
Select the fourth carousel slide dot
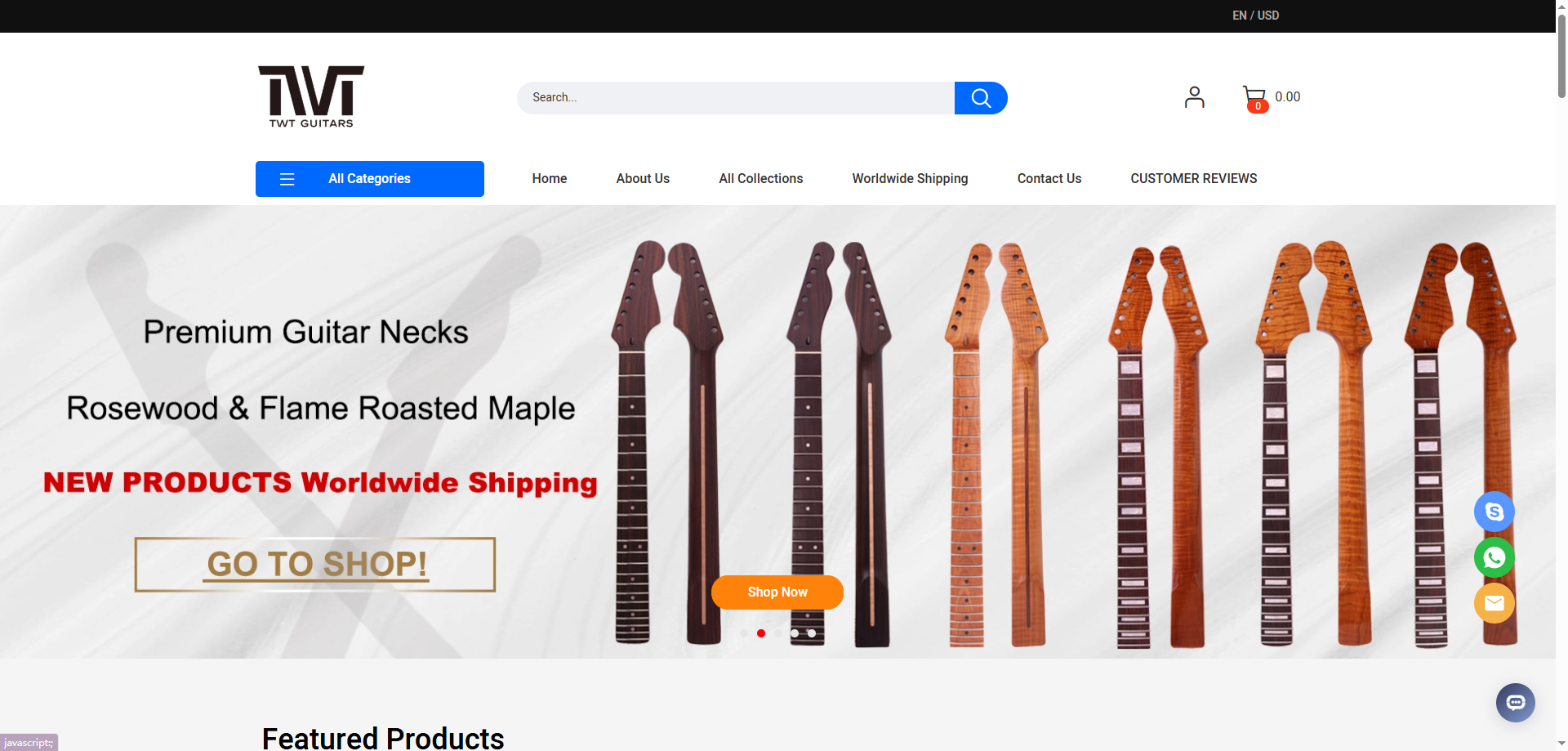point(795,633)
